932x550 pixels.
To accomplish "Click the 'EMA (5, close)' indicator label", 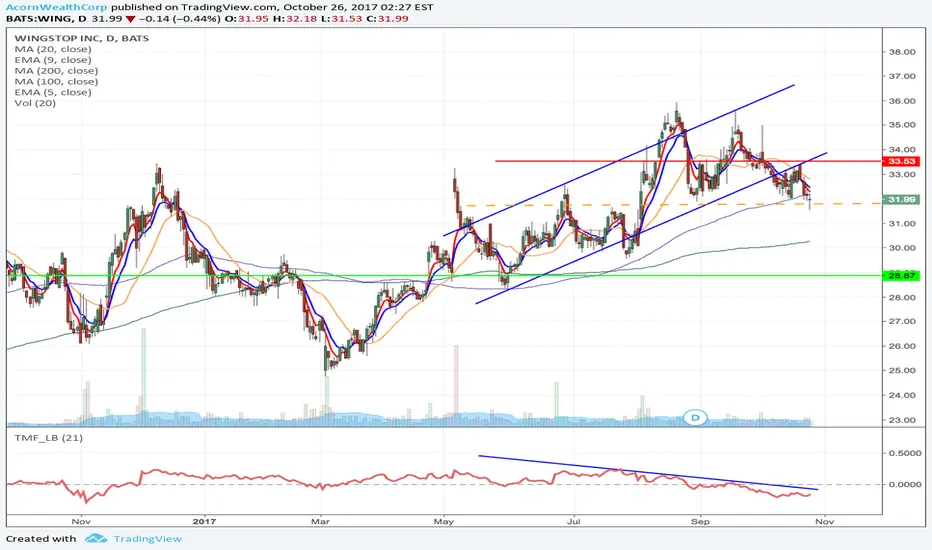I will tap(53, 92).
